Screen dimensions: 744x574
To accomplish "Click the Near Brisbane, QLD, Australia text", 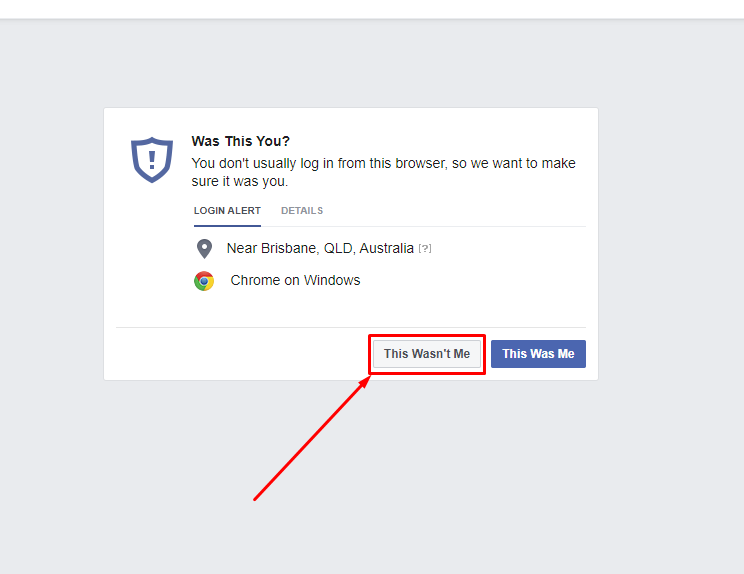I will click(x=320, y=248).
